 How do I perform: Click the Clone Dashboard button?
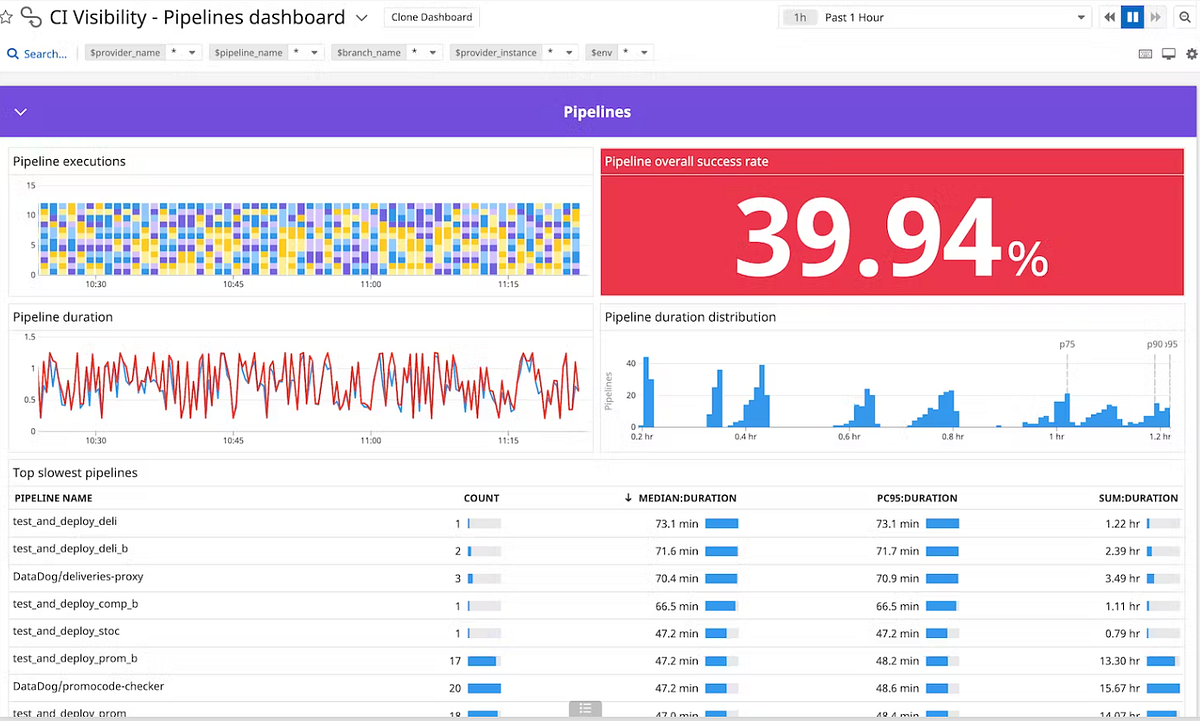click(x=431, y=17)
